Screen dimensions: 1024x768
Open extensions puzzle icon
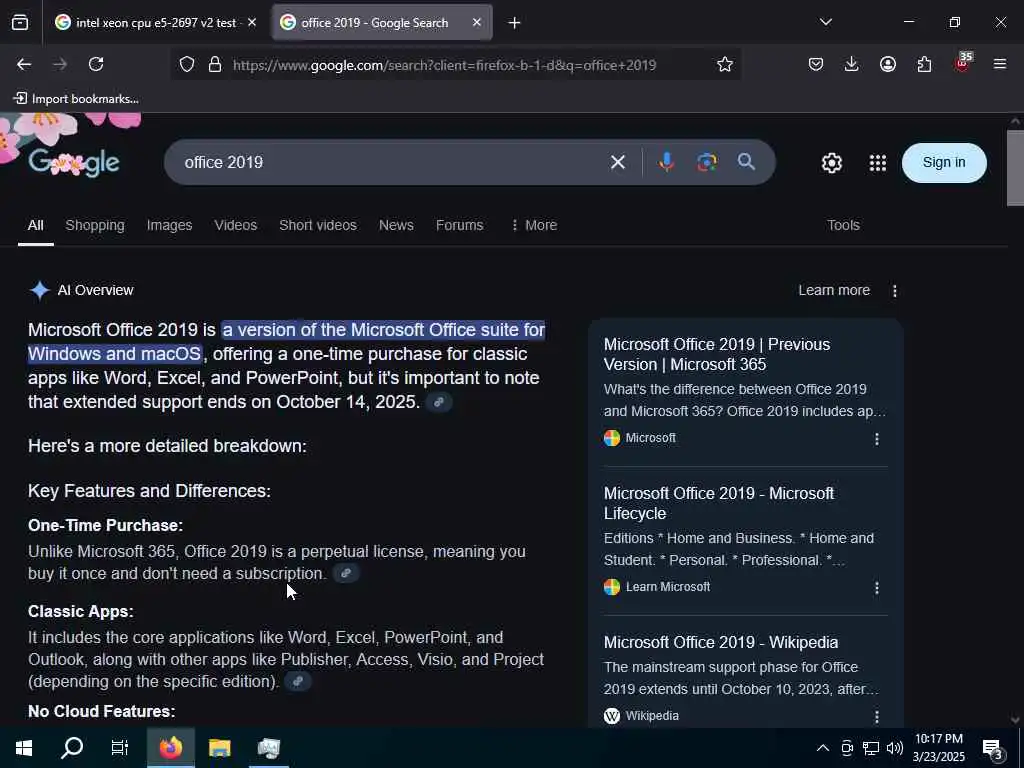924,64
